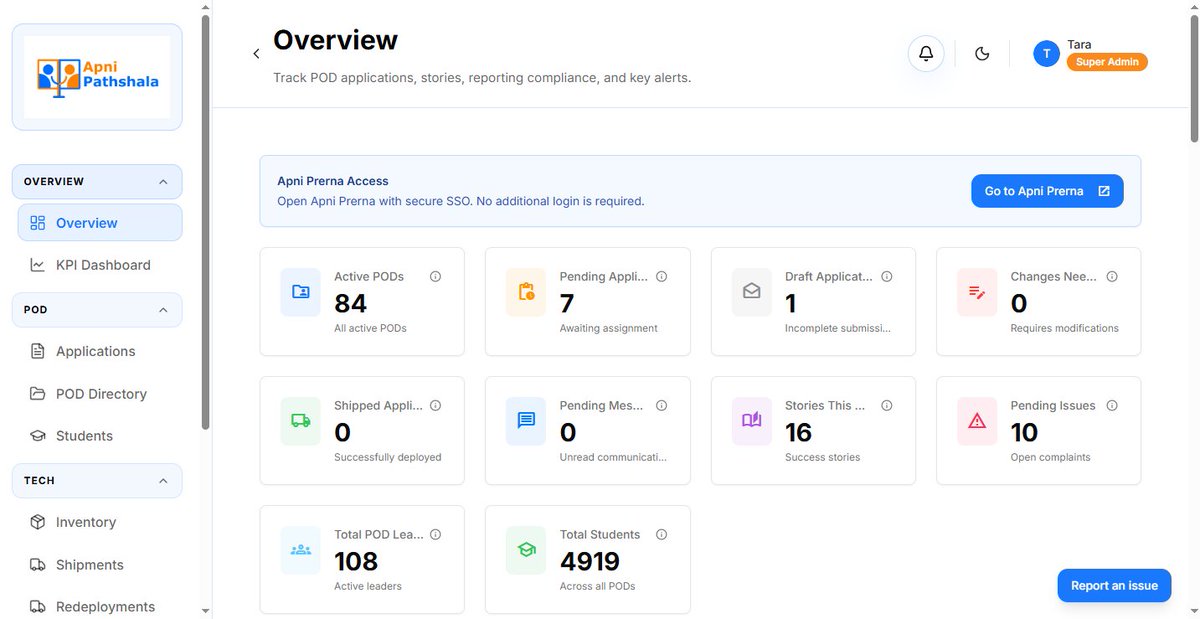The height and width of the screenshot is (619, 1200).
Task: Click the Pending Issues warning triangle icon
Action: 977,421
